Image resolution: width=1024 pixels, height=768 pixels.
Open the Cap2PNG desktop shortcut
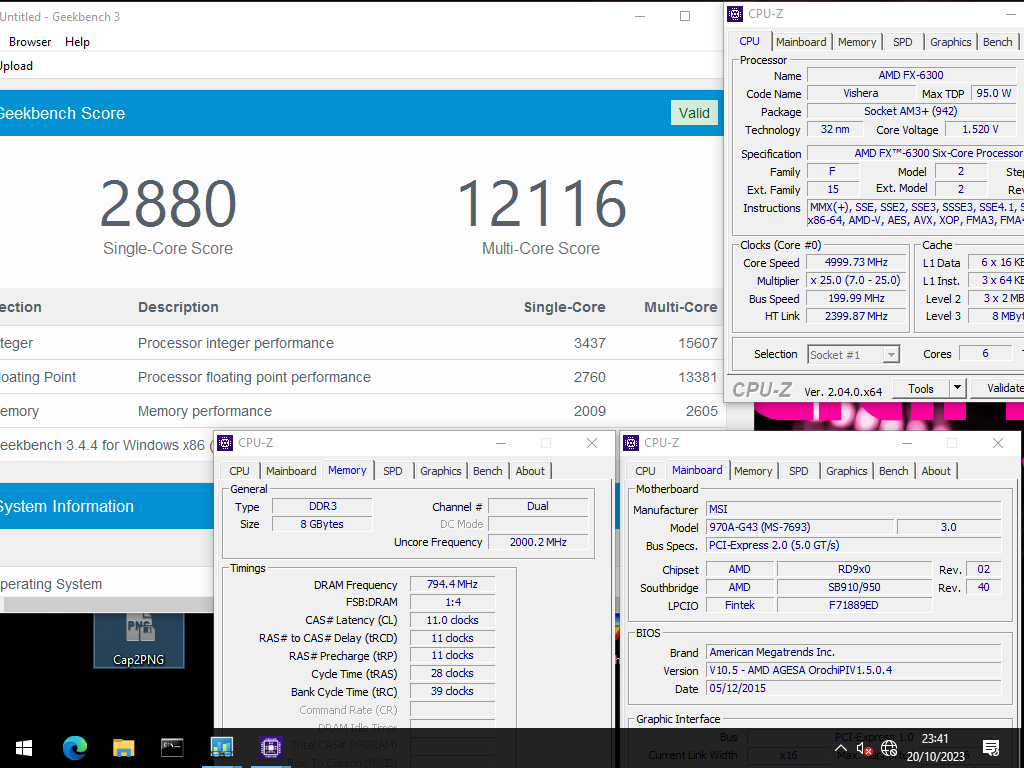point(138,641)
